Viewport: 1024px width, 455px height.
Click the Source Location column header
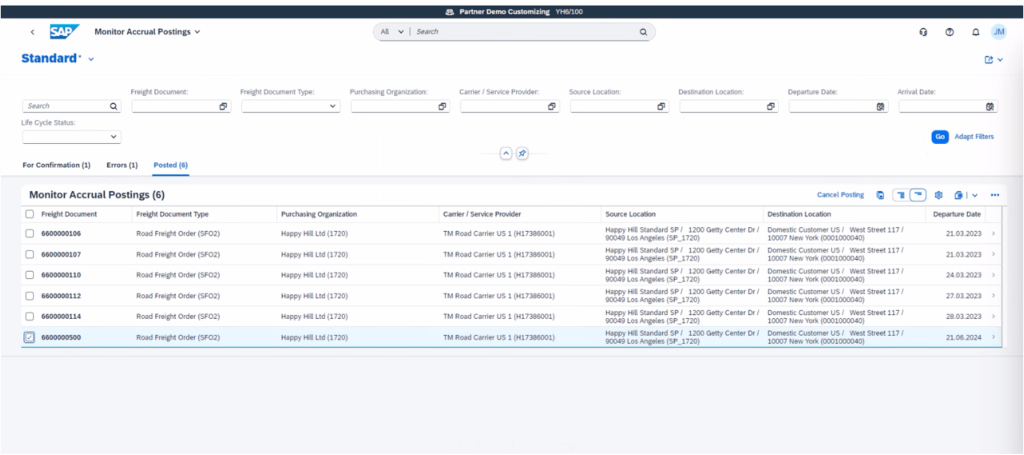[630, 214]
